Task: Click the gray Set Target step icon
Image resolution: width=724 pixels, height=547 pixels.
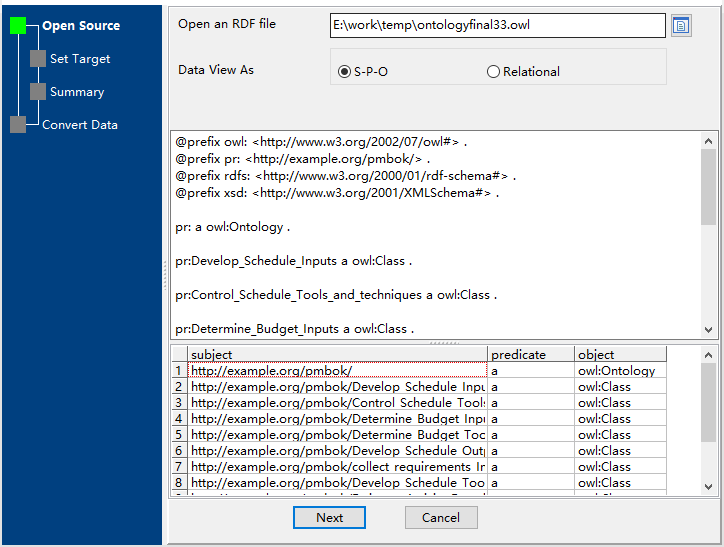Action: point(38,59)
